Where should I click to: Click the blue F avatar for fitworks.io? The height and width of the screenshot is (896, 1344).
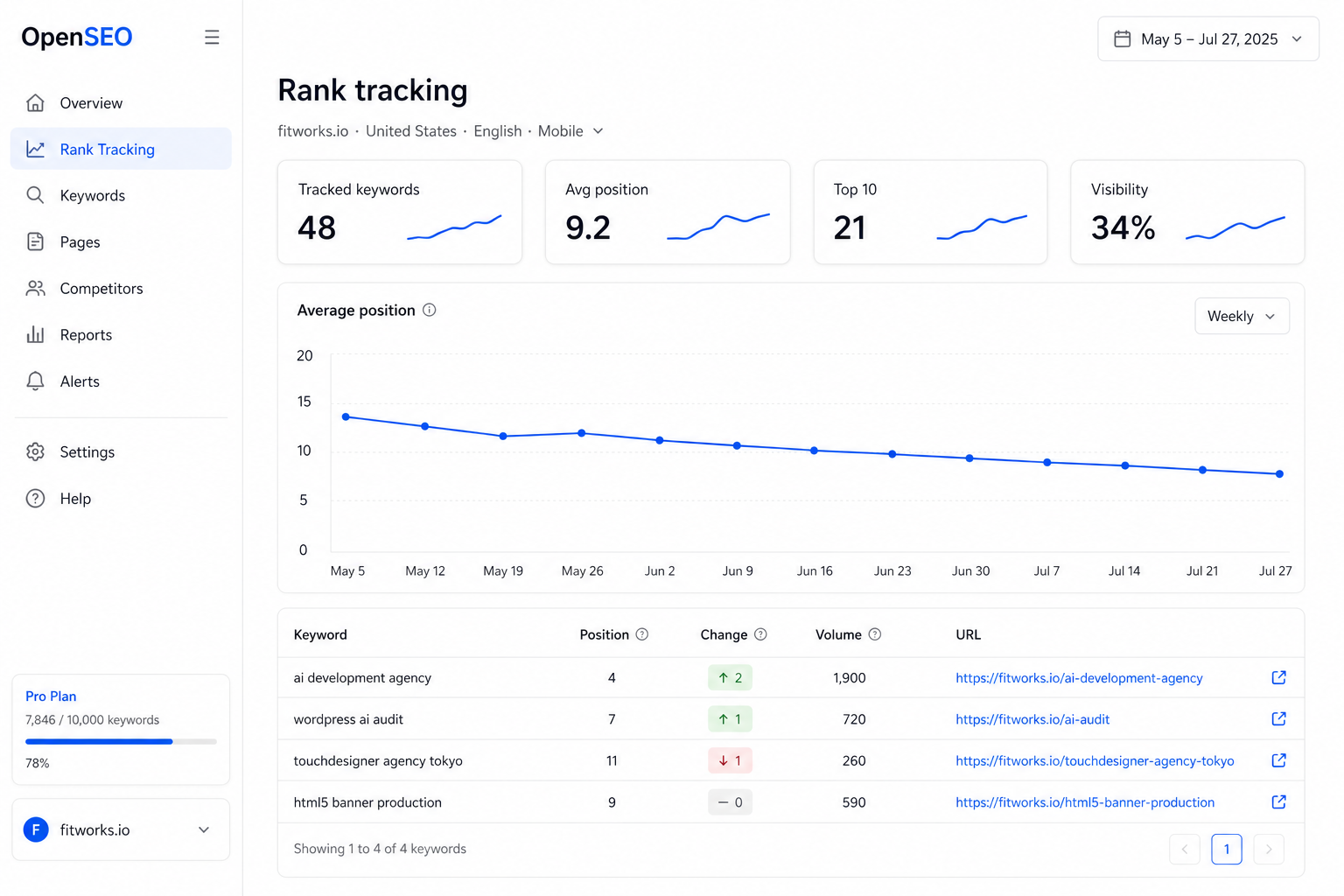tap(36, 829)
